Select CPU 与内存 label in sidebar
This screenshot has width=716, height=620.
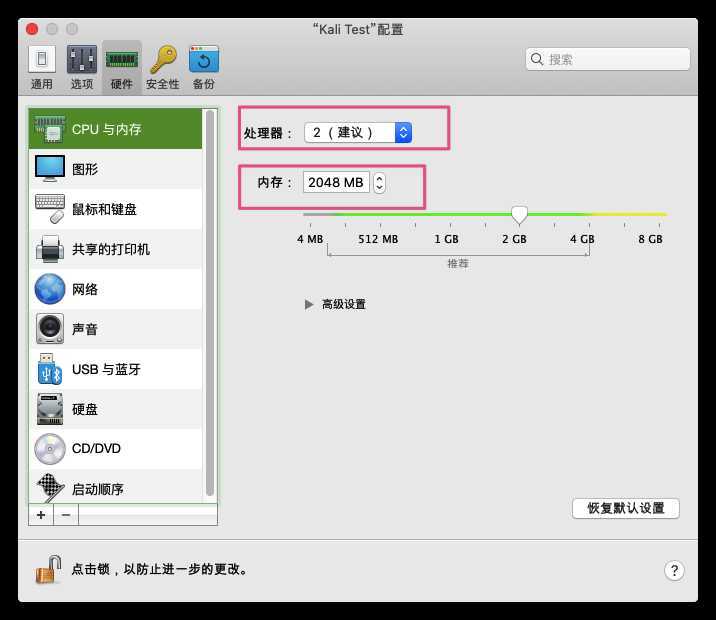coord(106,129)
